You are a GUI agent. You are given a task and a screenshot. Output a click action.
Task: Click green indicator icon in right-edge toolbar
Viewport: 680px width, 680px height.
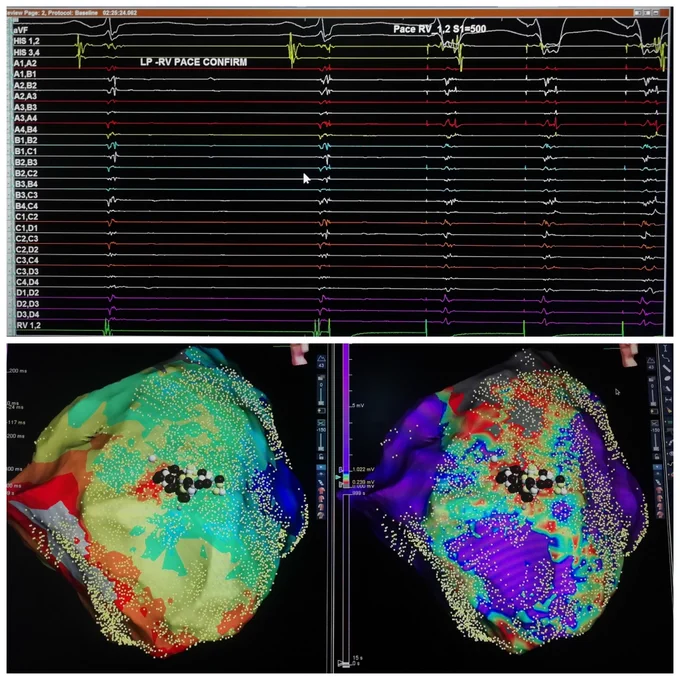click(x=670, y=422)
